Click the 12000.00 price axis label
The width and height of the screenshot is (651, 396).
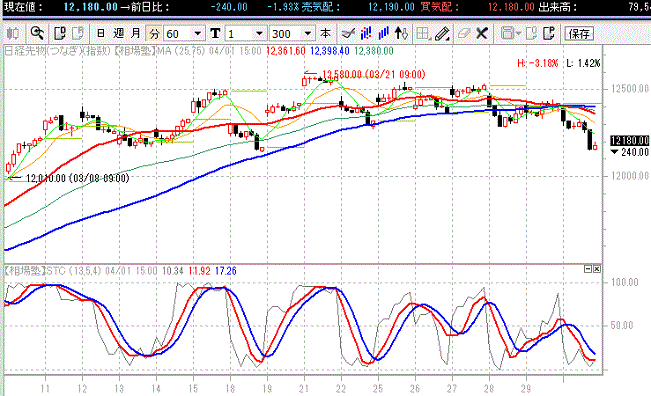630,176
